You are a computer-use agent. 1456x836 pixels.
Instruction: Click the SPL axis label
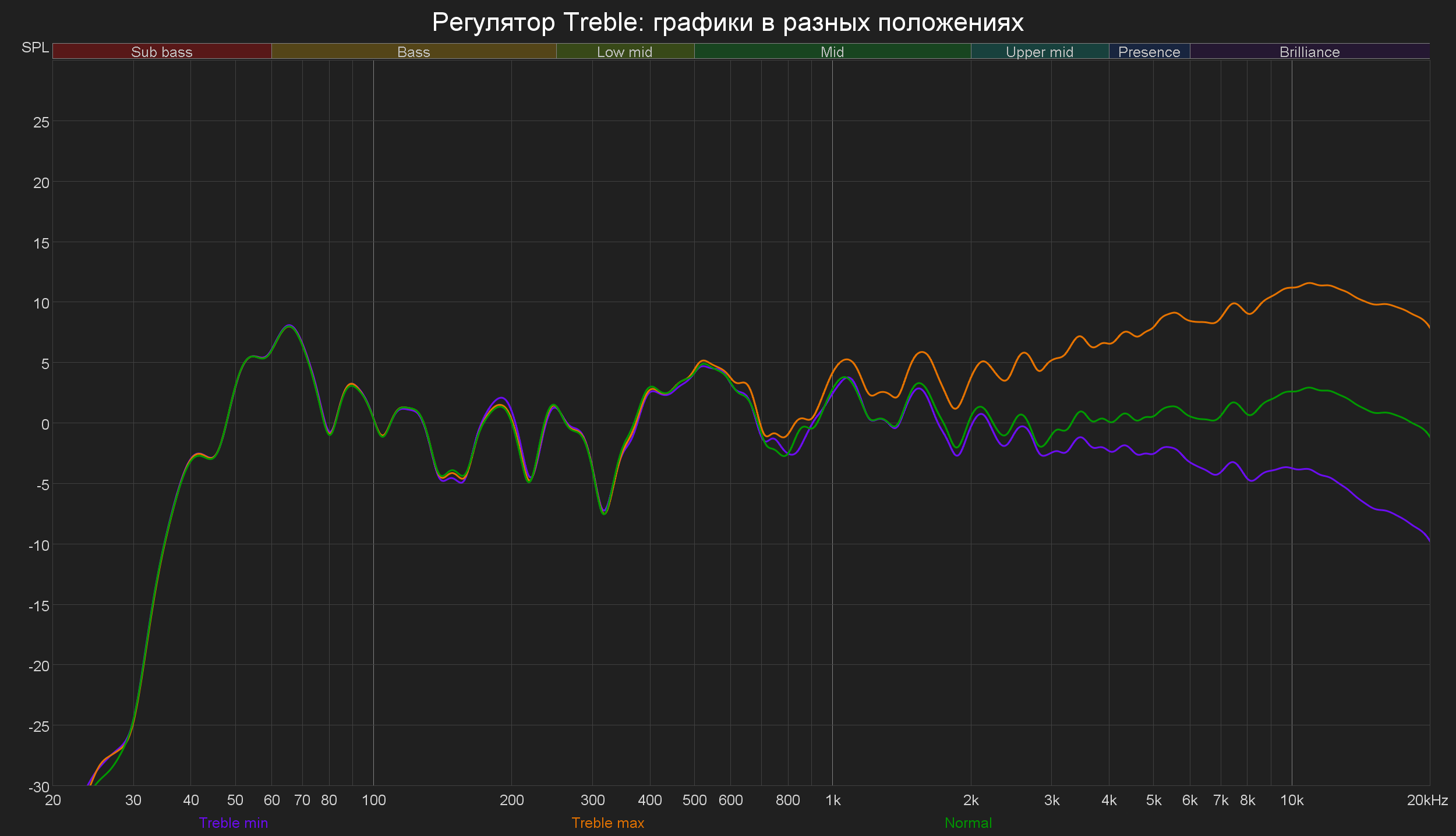[35, 48]
